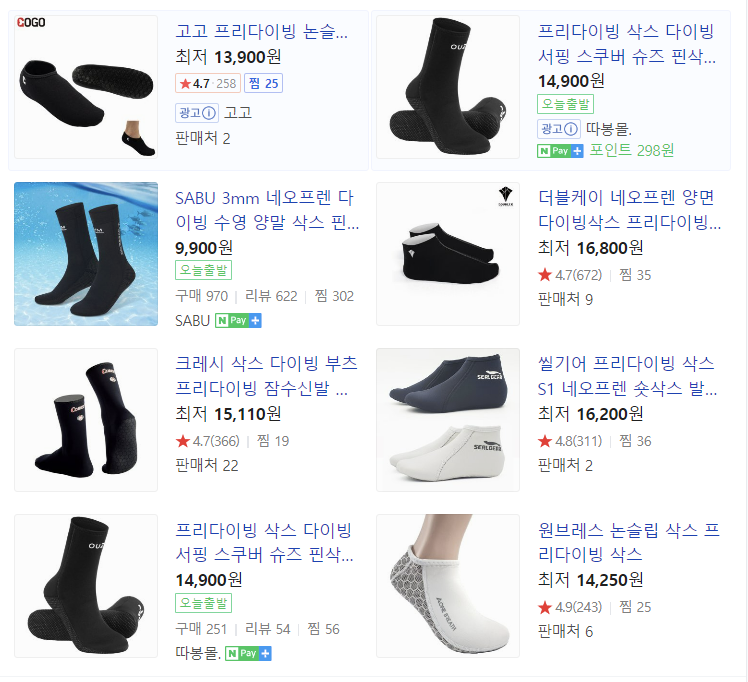Open 더블케이 네오프렌 양면 다이빙삭스 link
The height and width of the screenshot is (682, 748).
click(629, 210)
